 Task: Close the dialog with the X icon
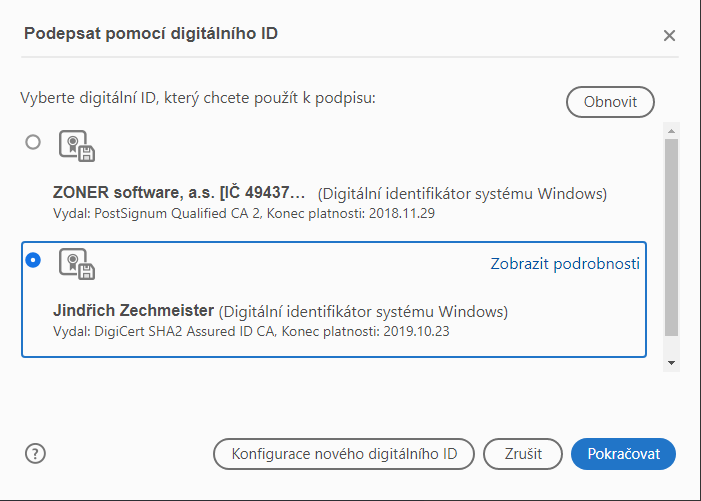(669, 35)
